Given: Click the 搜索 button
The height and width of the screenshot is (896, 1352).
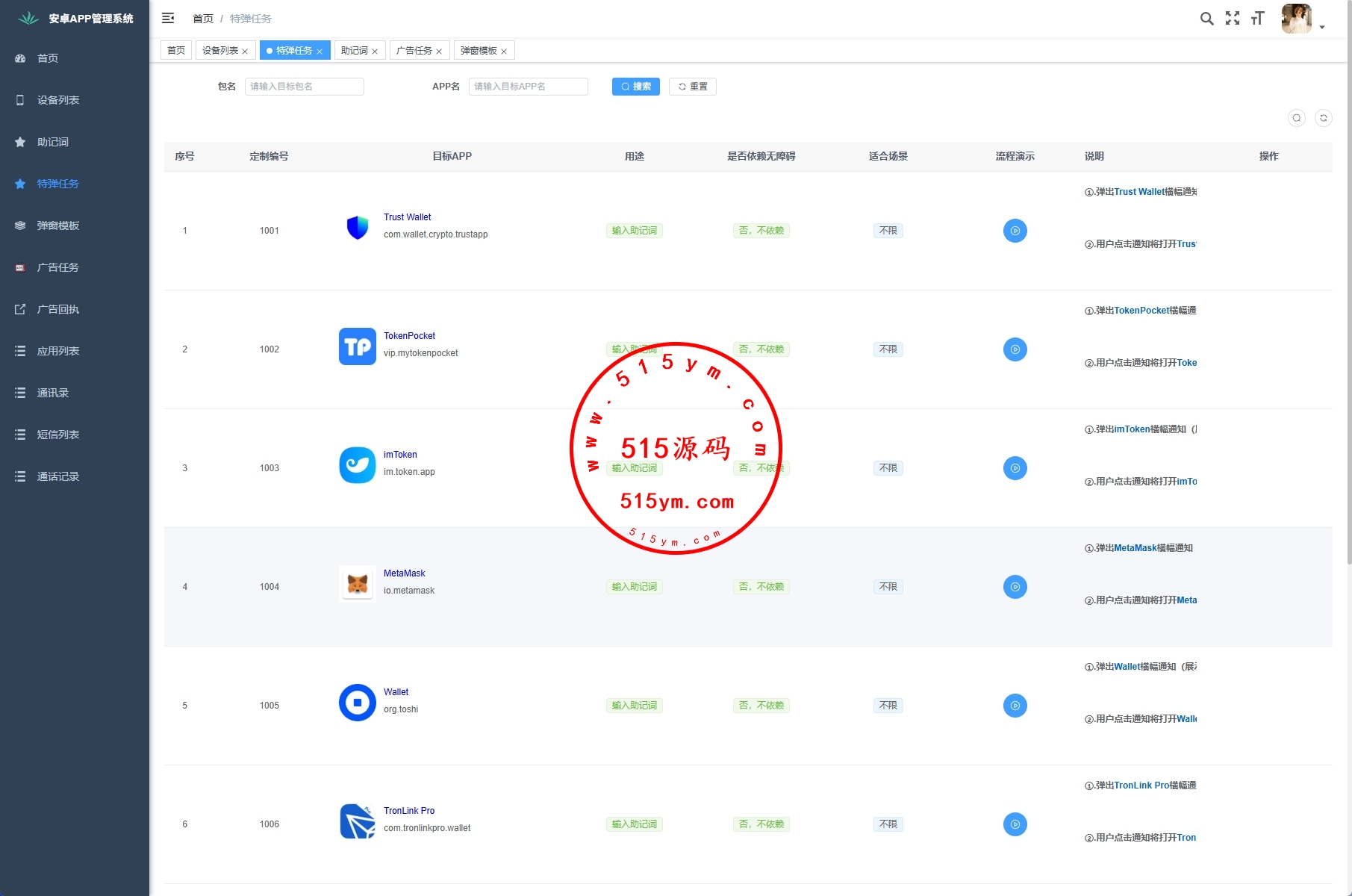Looking at the screenshot, I should pos(636,87).
